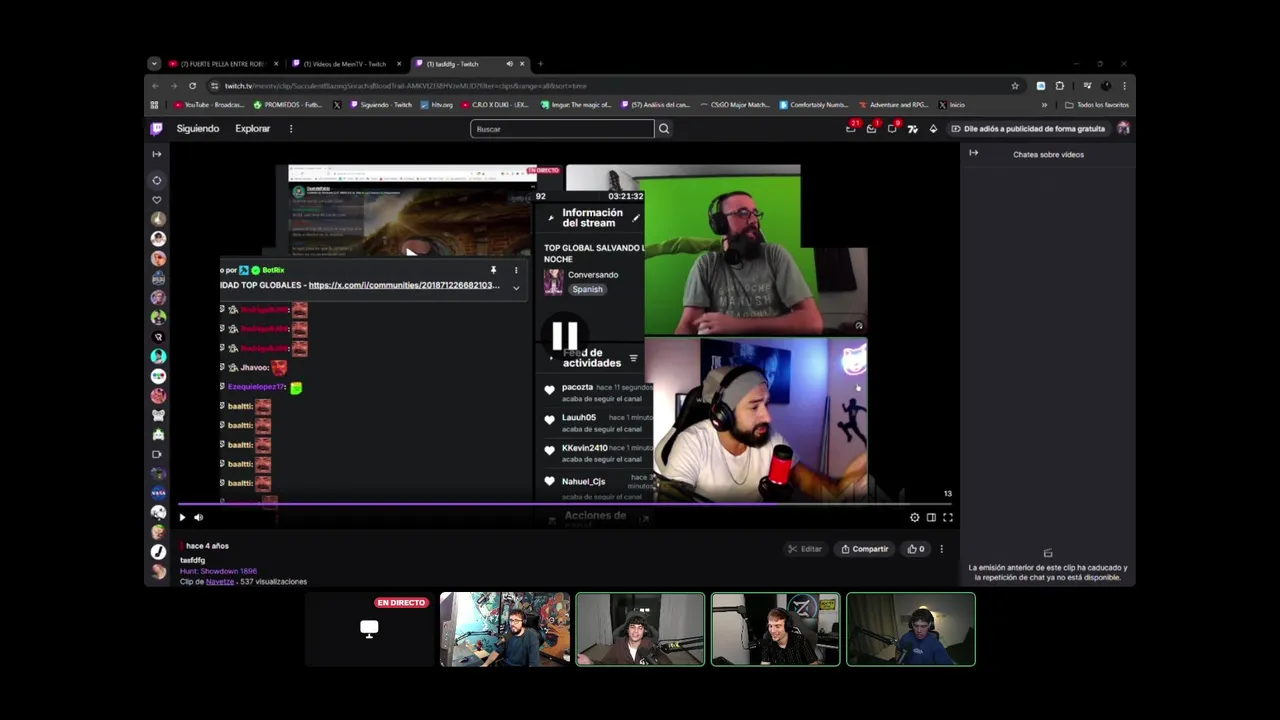Image resolution: width=1280 pixels, height=720 pixels.
Task: Select webcam tile with blue-shirt person at far right
Action: [911, 629]
